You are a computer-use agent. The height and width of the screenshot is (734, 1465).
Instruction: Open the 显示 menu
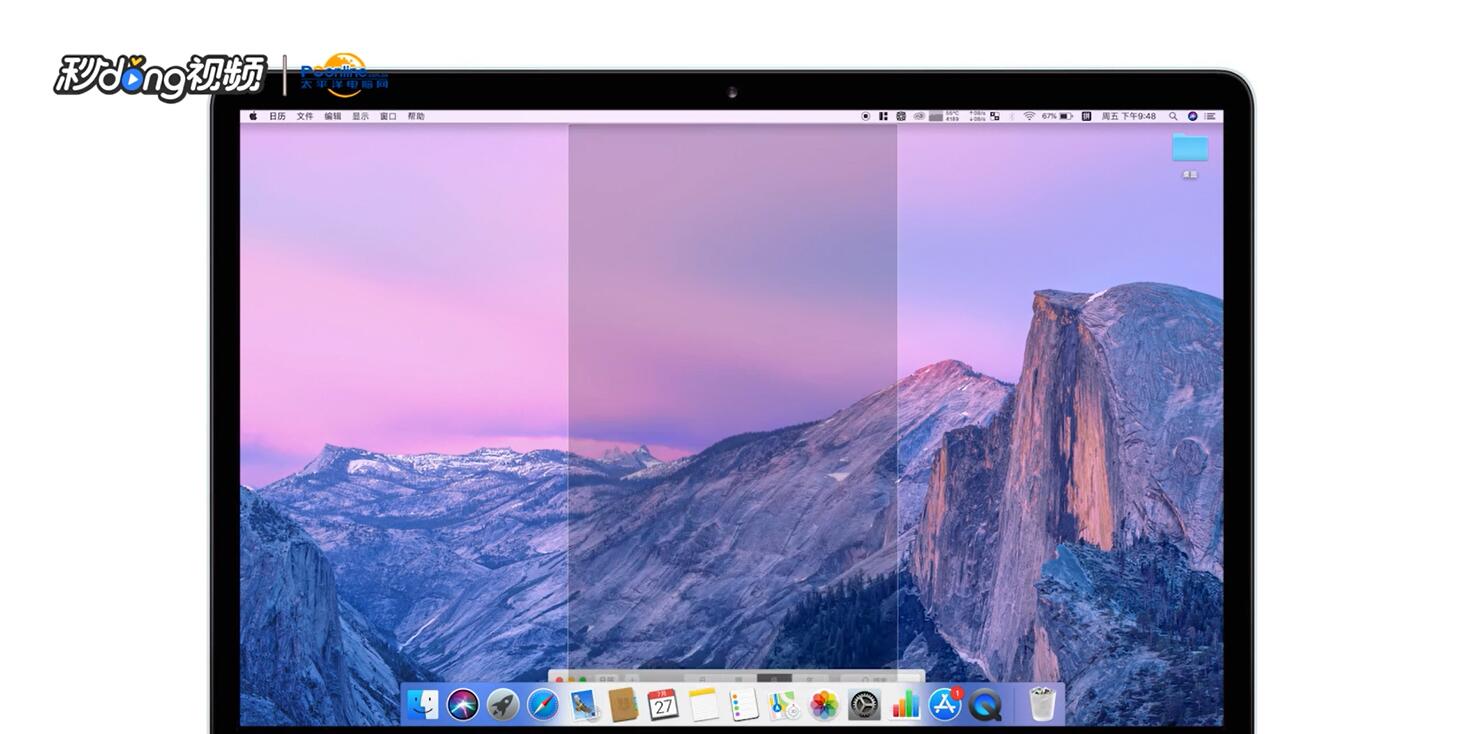point(360,116)
